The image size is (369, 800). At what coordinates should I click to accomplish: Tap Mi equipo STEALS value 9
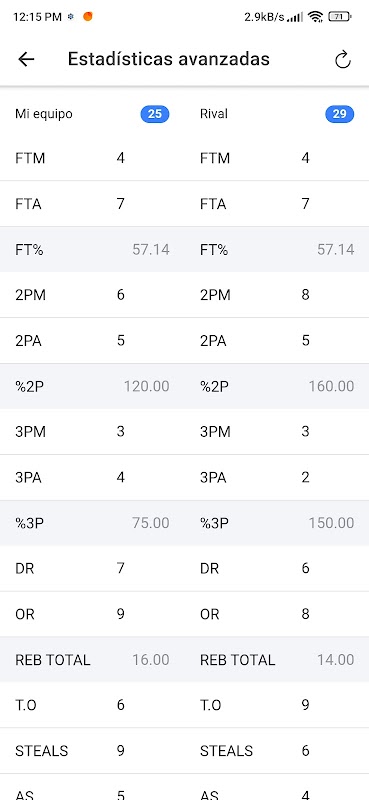pos(120,751)
